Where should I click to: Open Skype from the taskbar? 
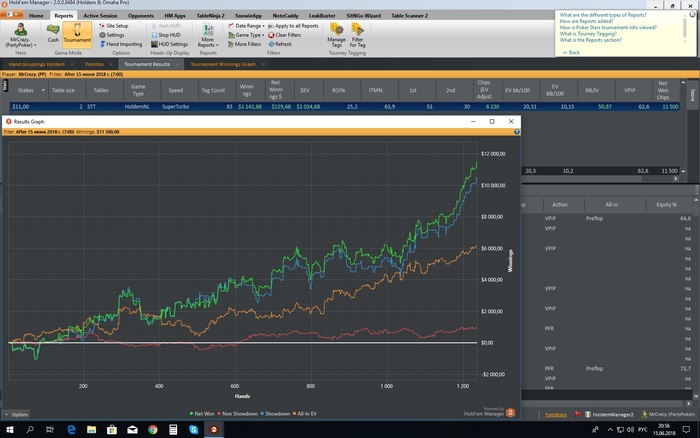pos(193,430)
